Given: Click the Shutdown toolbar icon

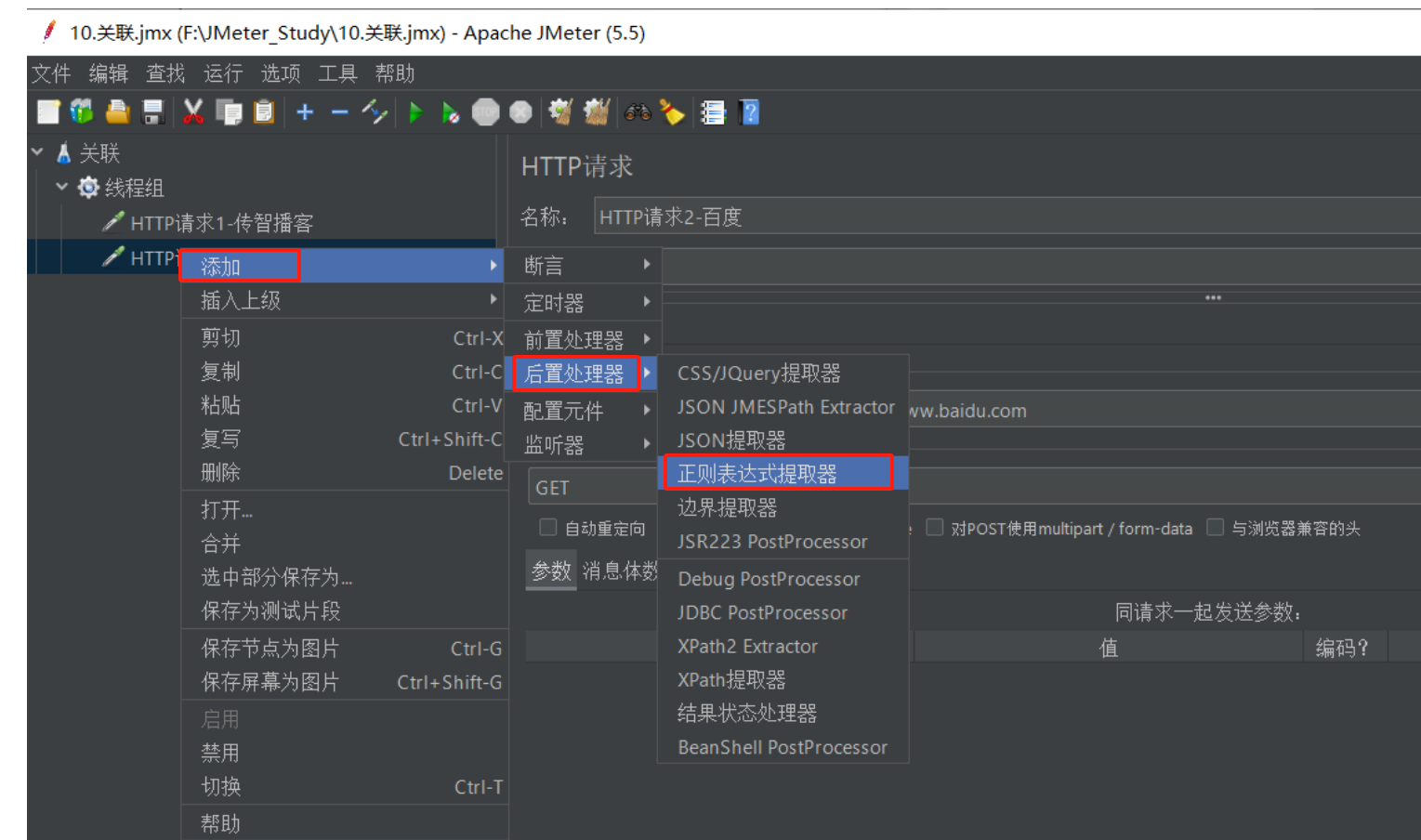Looking at the screenshot, I should (521, 112).
